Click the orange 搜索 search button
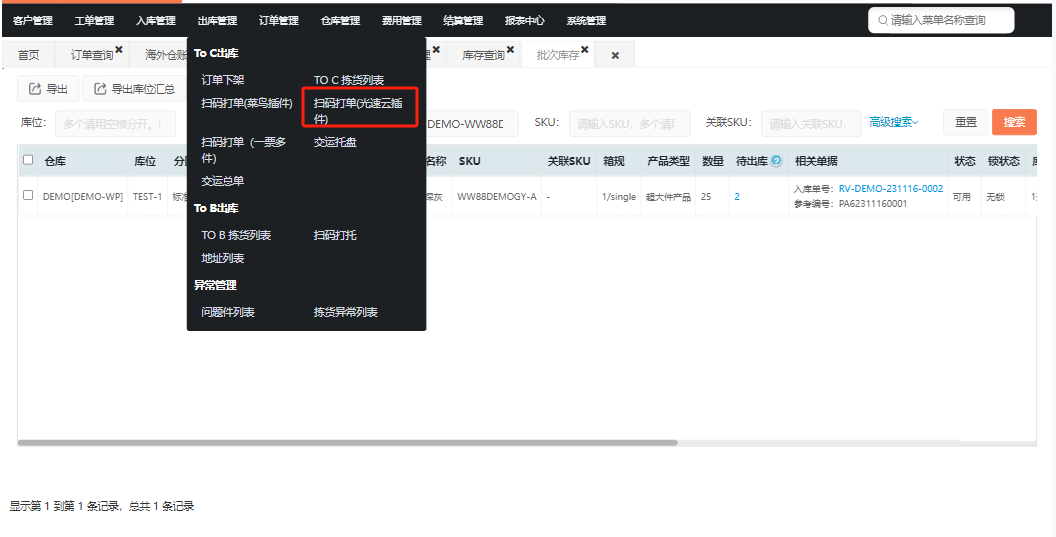The image size is (1056, 537). coord(1014,122)
